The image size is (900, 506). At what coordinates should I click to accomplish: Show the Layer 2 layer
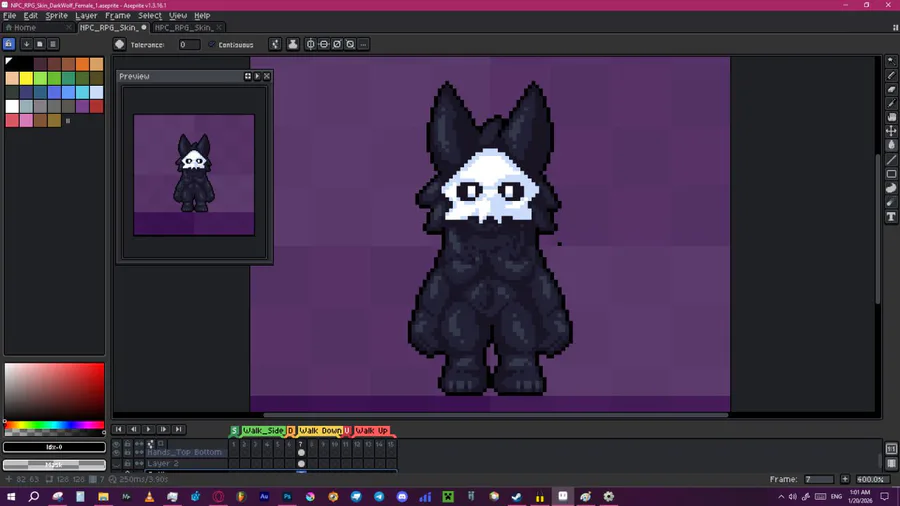[x=117, y=463]
